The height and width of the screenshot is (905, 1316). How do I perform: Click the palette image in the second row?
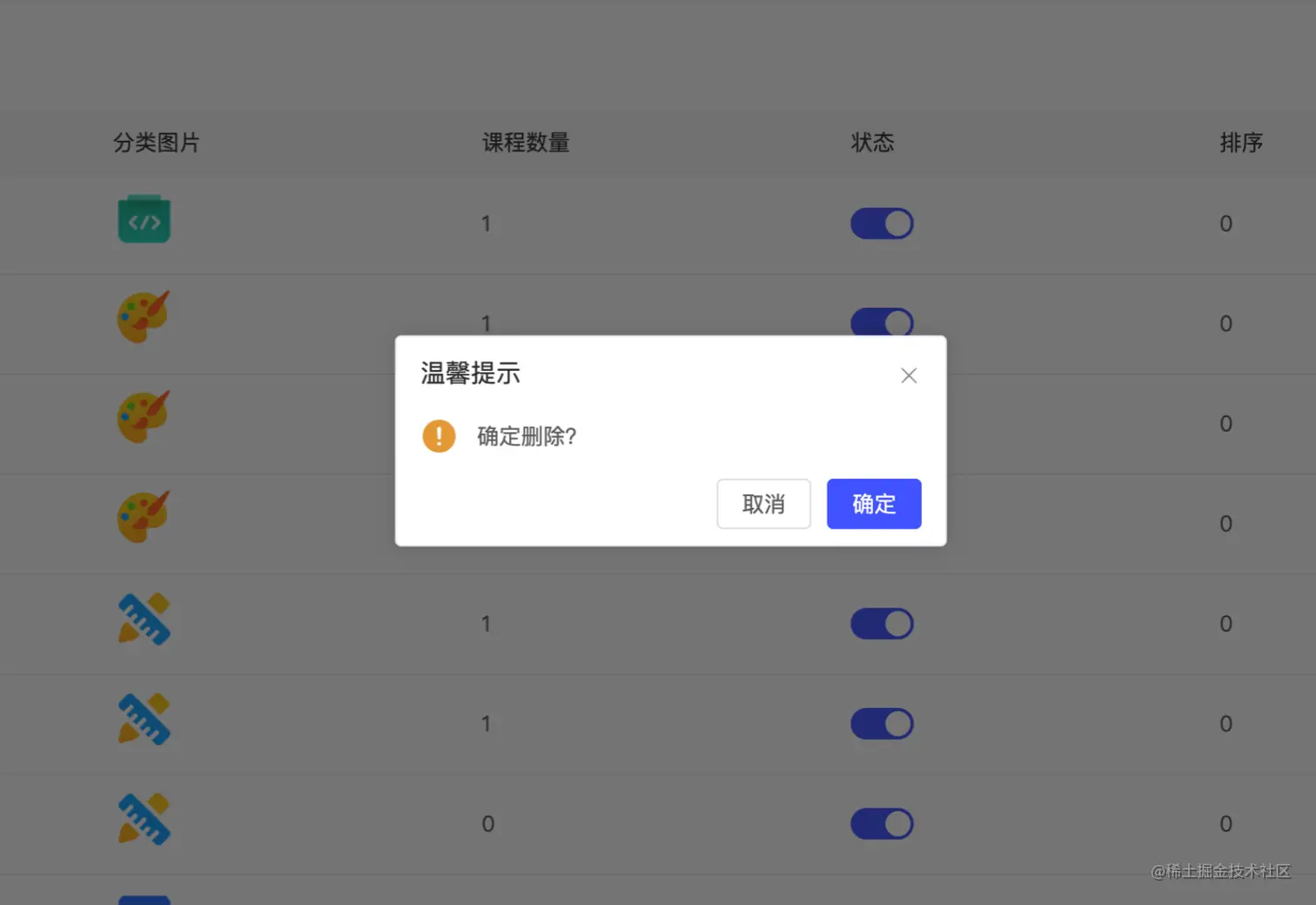144,317
